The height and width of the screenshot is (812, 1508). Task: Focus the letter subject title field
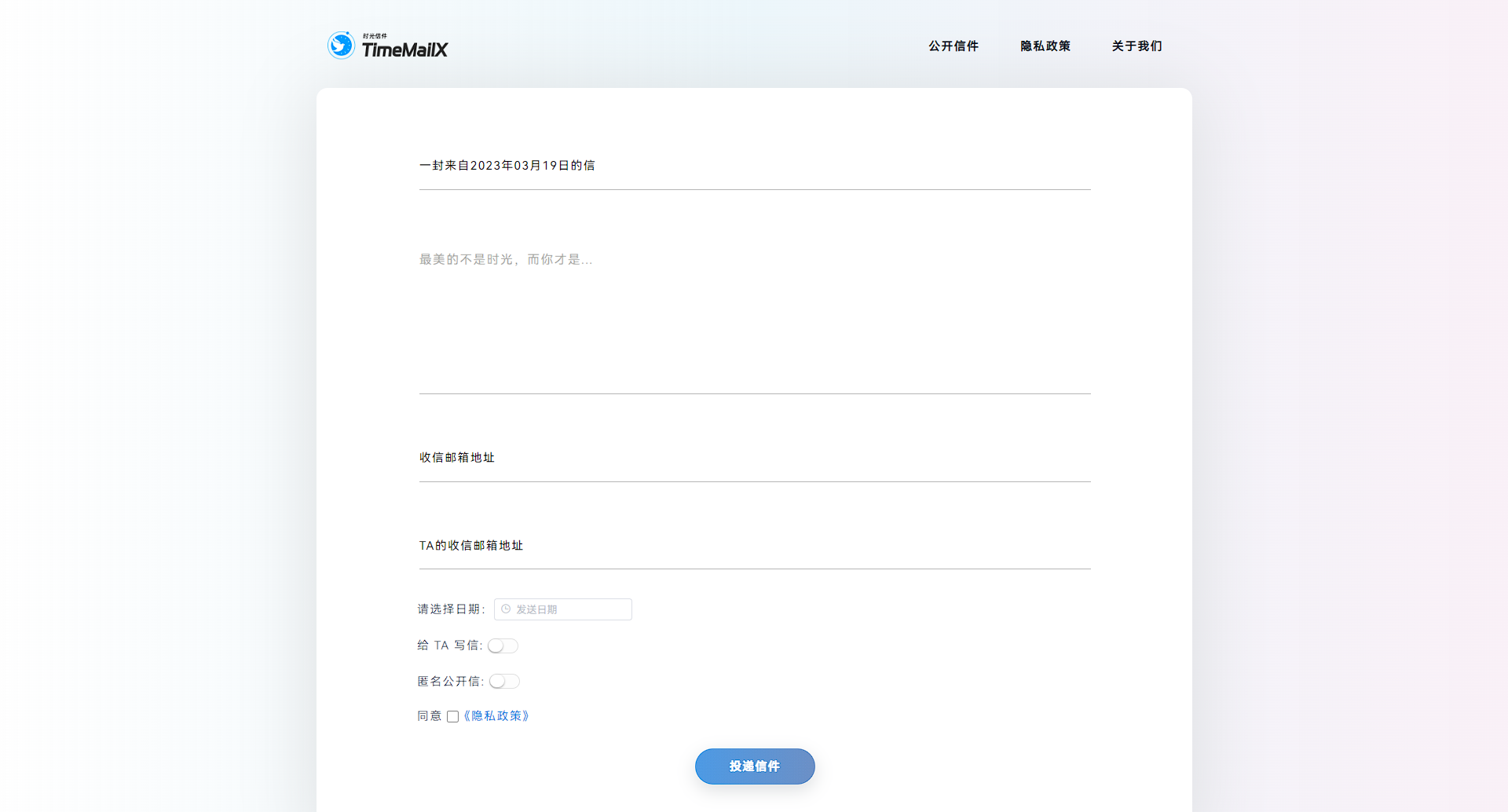pos(754,166)
